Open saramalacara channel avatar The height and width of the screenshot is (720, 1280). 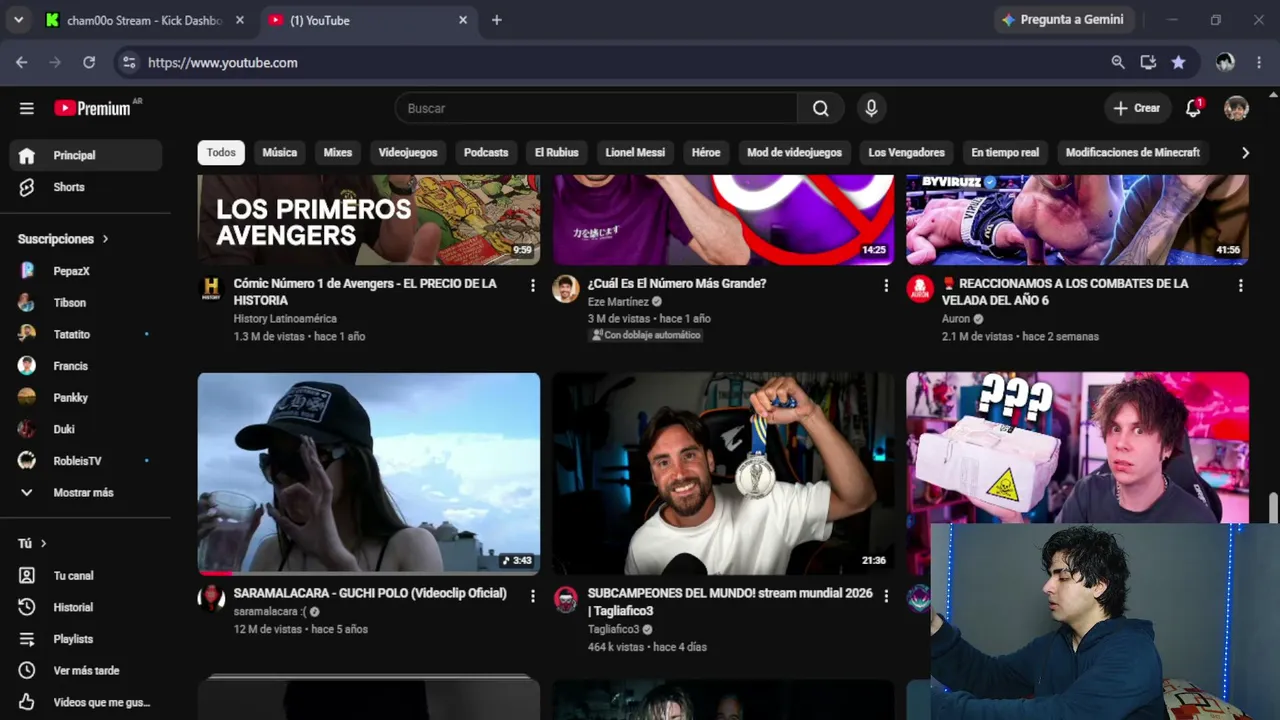(211, 599)
